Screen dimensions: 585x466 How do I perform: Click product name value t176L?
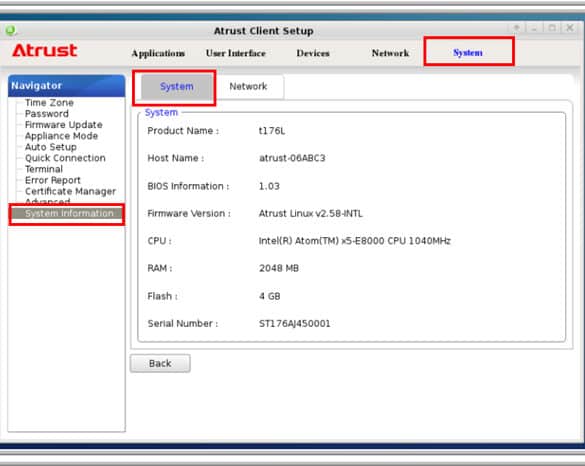tap(272, 131)
